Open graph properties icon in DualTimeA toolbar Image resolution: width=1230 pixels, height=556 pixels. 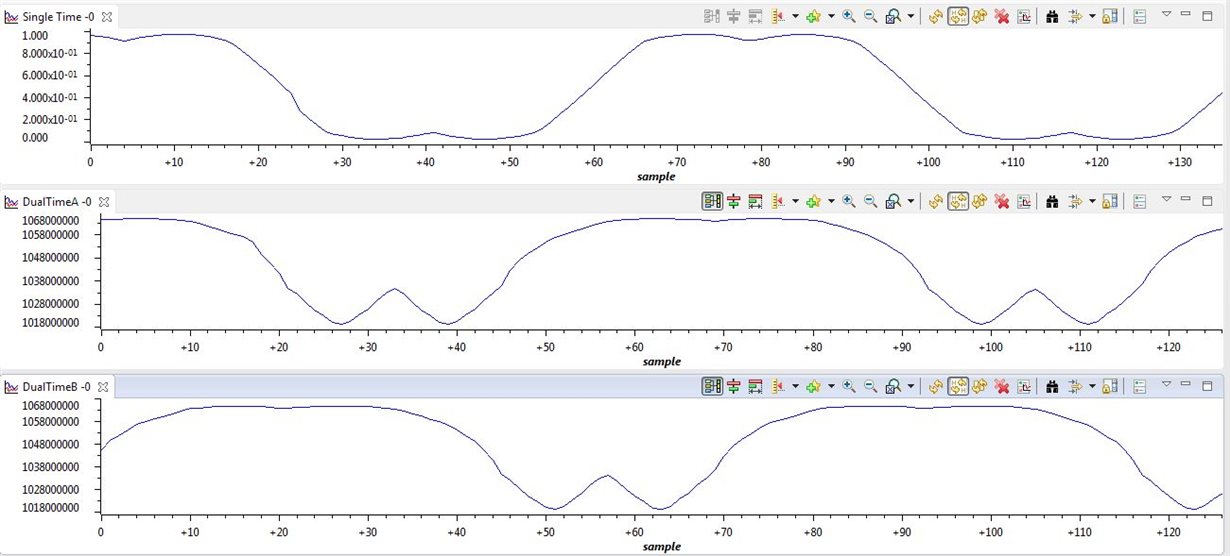(x=1024, y=200)
